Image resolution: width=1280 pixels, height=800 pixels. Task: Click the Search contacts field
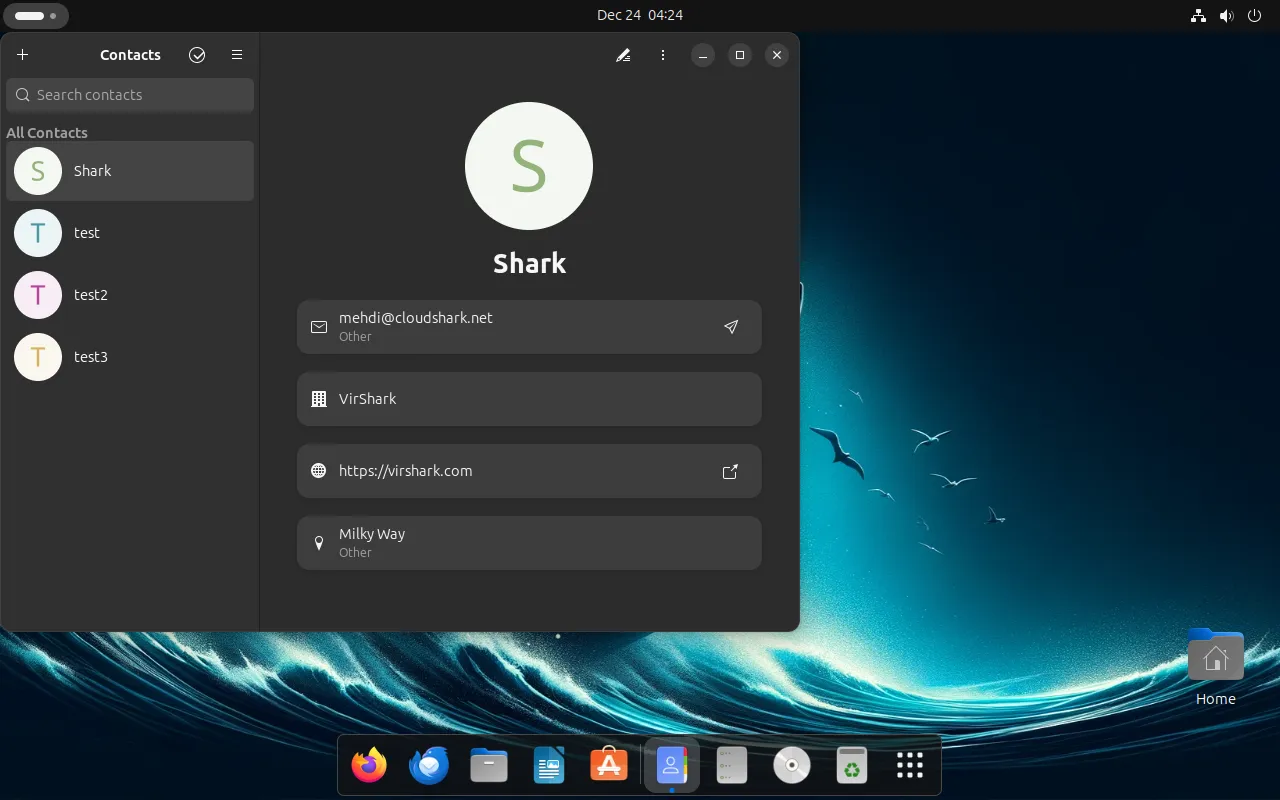[x=130, y=95]
